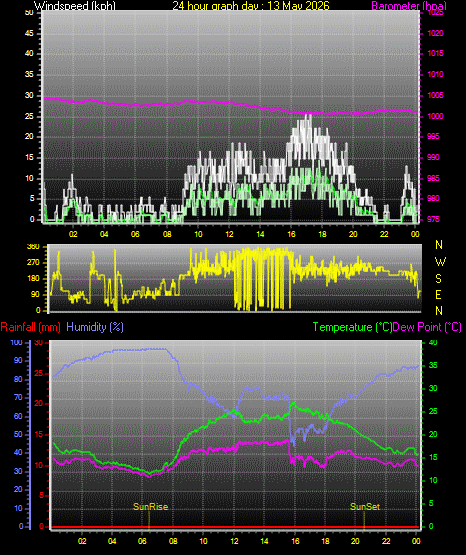Image resolution: width=466 pixels, height=555 pixels.
Task: Click the '995' barometer axis value
Action: [x=433, y=136]
